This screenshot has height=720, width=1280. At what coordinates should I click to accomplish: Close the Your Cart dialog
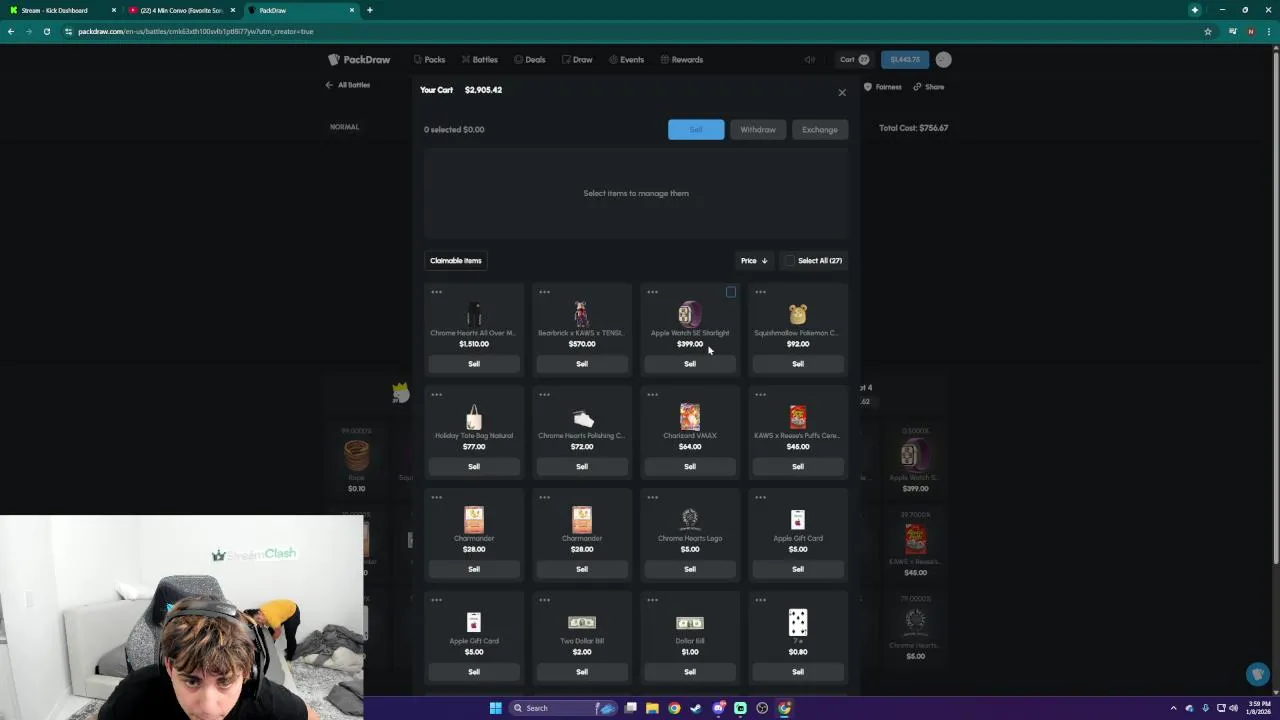[842, 93]
